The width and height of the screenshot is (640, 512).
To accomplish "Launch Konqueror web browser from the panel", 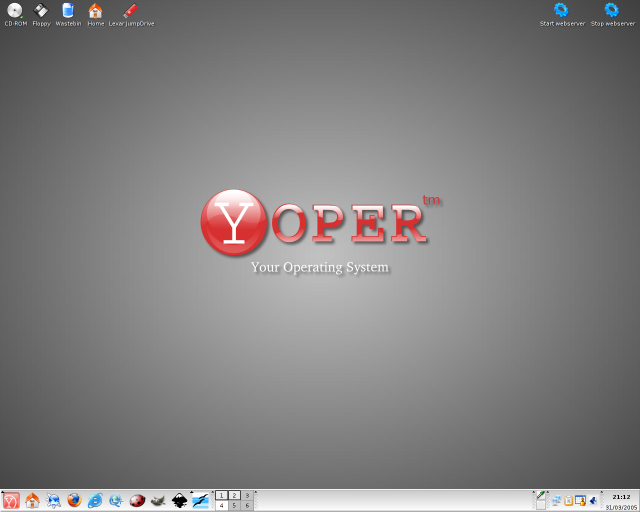I will tap(53, 501).
